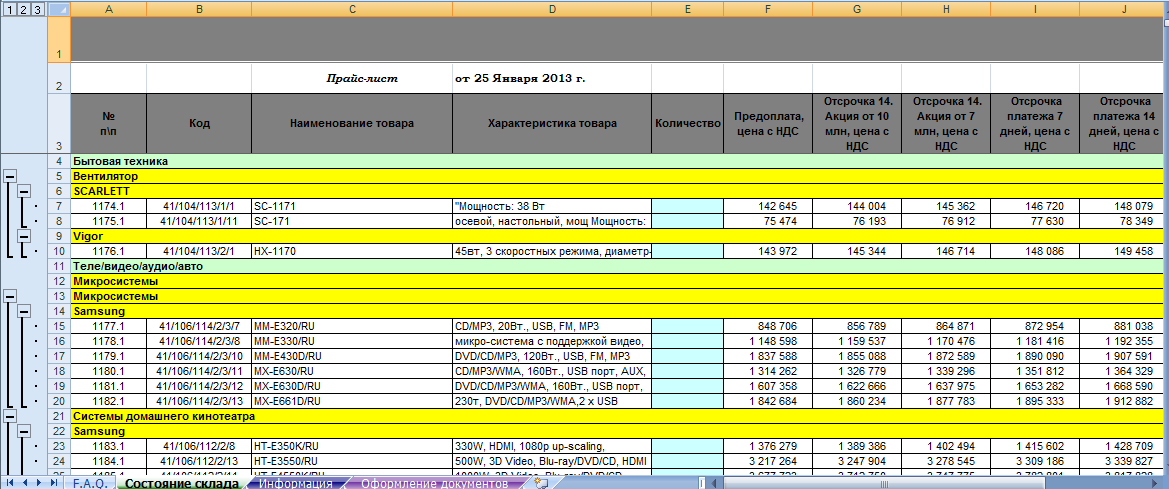This screenshot has width=1169, height=489.
Task: Select row 11 header
Action: [x=59, y=266]
